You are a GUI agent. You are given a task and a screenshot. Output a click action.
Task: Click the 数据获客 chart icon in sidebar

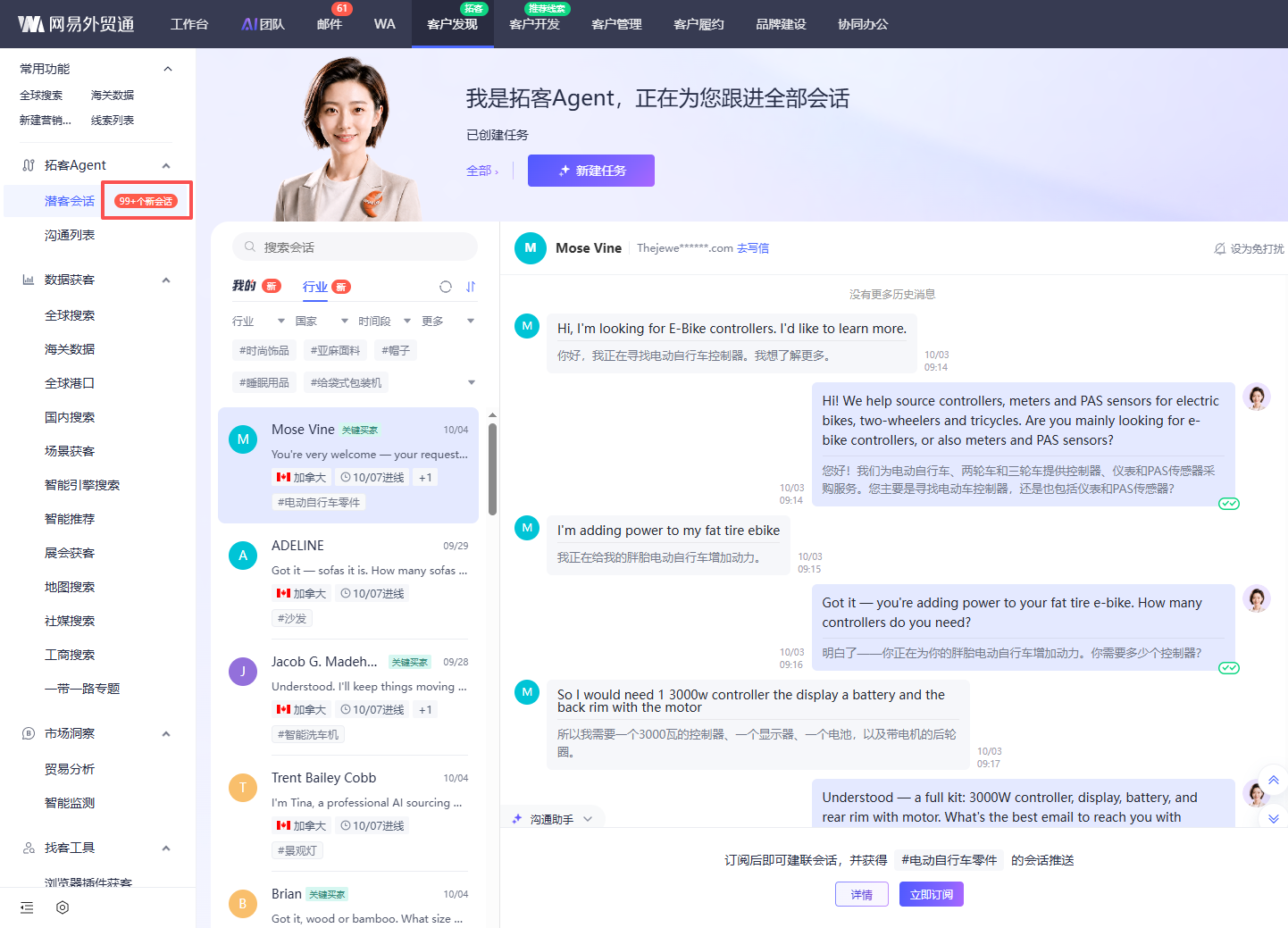click(x=29, y=280)
